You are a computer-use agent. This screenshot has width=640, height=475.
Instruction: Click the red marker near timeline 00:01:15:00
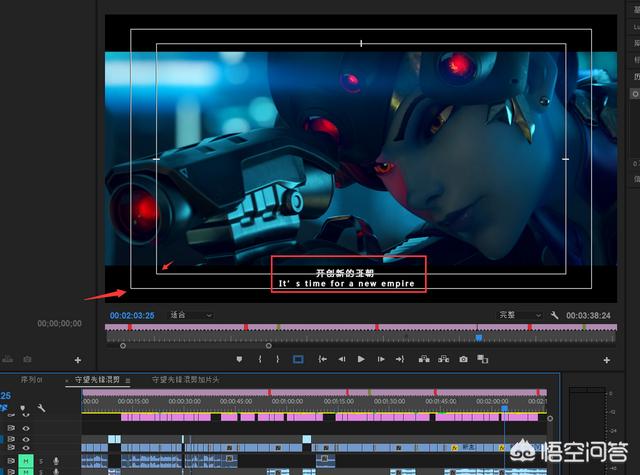pos(347,392)
